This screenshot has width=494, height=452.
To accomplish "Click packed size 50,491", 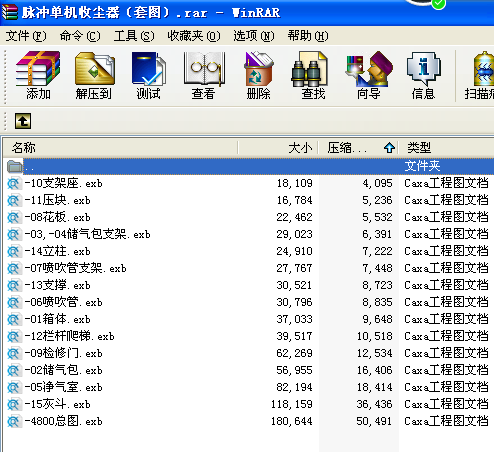I will (374, 421).
